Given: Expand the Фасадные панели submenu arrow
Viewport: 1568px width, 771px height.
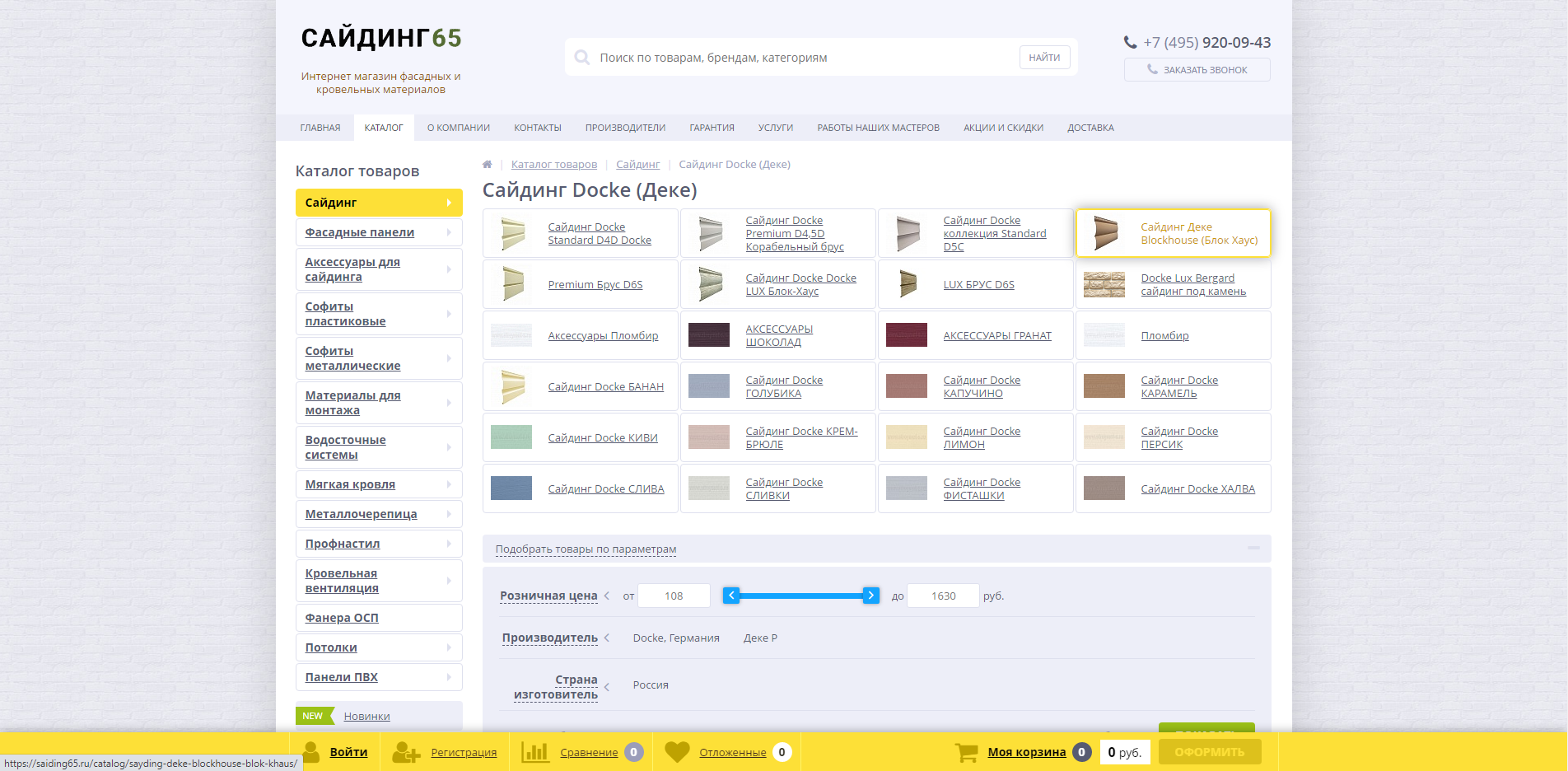Looking at the screenshot, I should pyautogui.click(x=449, y=232).
